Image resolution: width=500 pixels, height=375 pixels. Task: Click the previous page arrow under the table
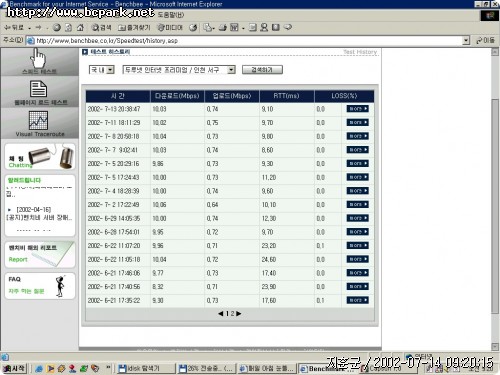(221, 314)
